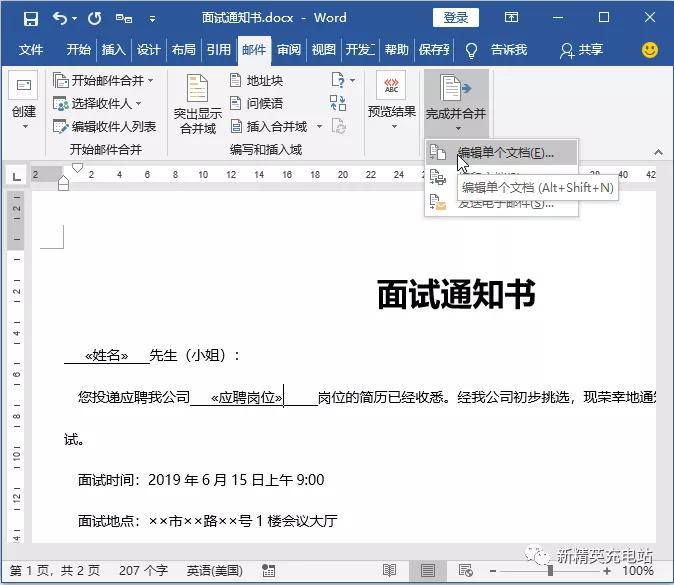
Task: Click the Update Labels icon
Action: point(339,126)
